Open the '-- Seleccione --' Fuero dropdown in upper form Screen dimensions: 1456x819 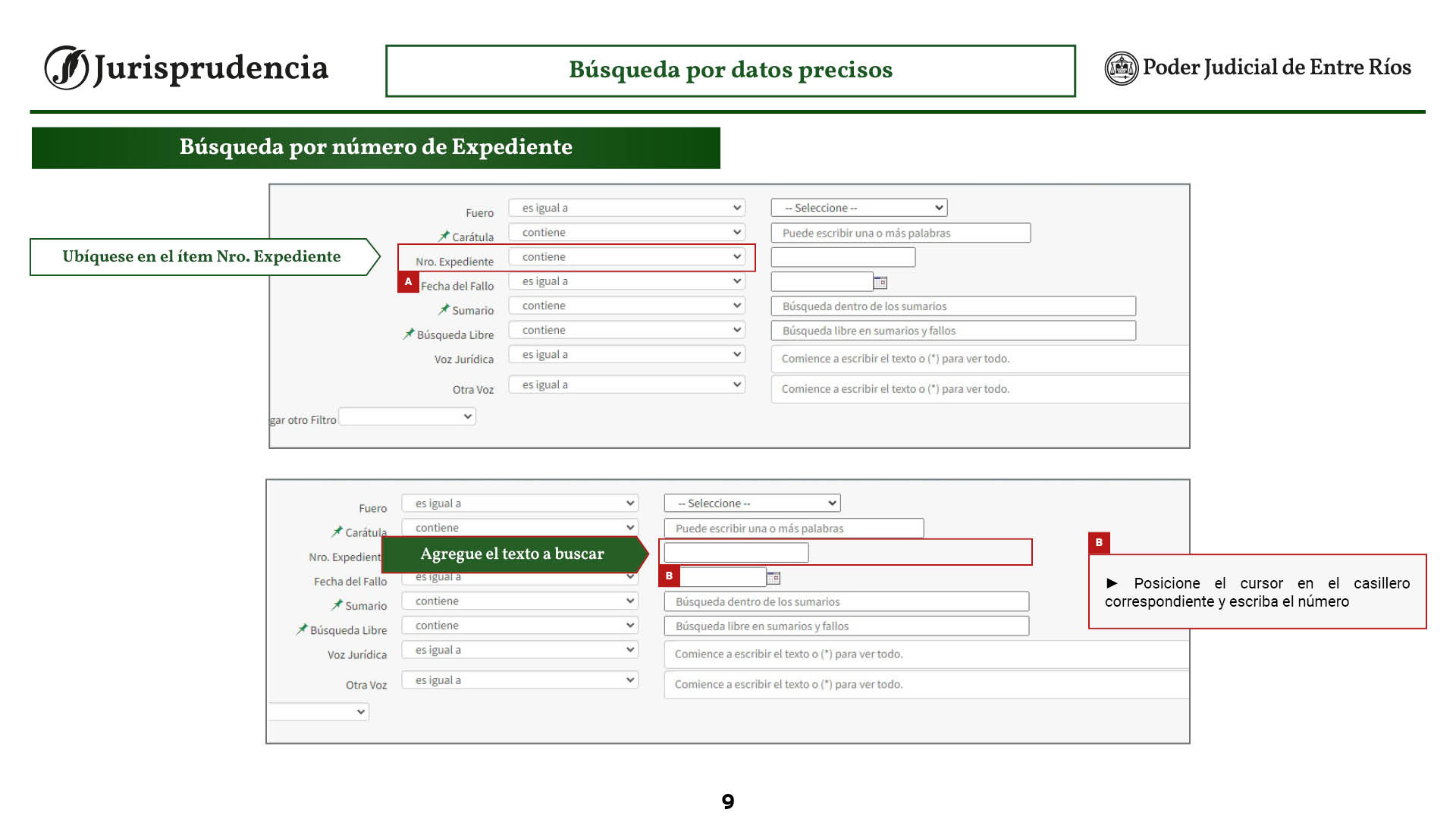(859, 208)
